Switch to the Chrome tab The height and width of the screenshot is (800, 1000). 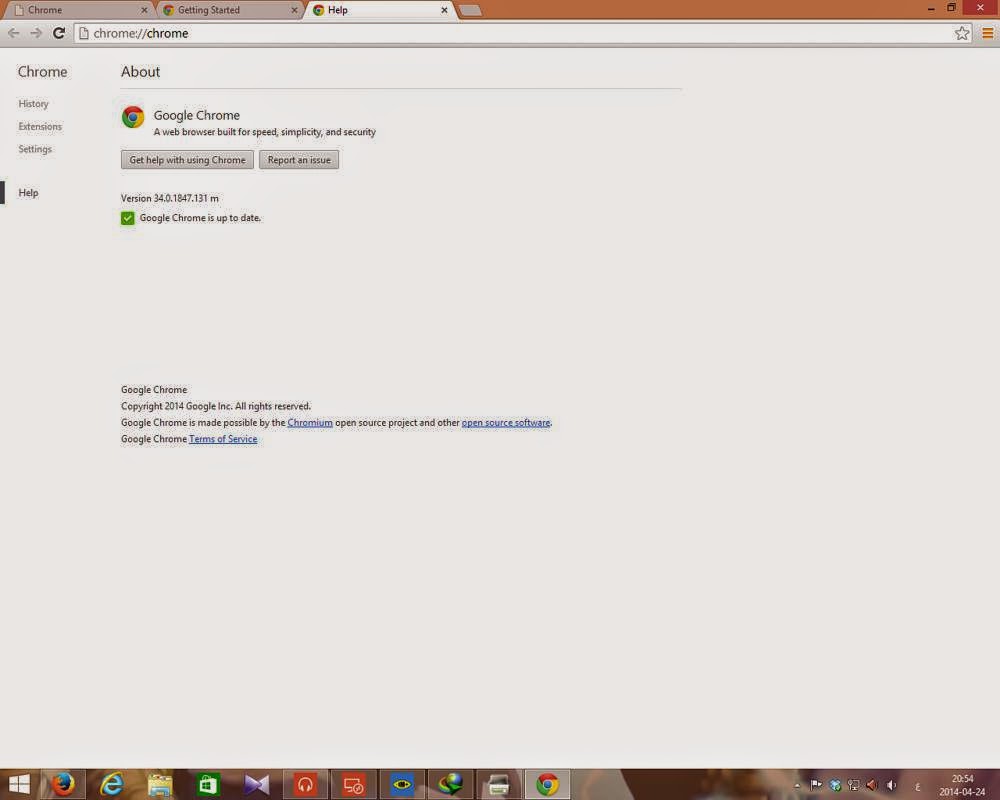point(77,10)
